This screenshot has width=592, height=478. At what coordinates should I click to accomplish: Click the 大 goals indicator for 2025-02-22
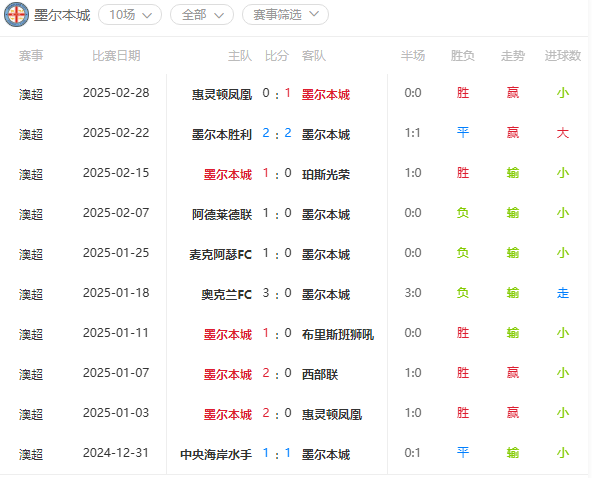[563, 133]
